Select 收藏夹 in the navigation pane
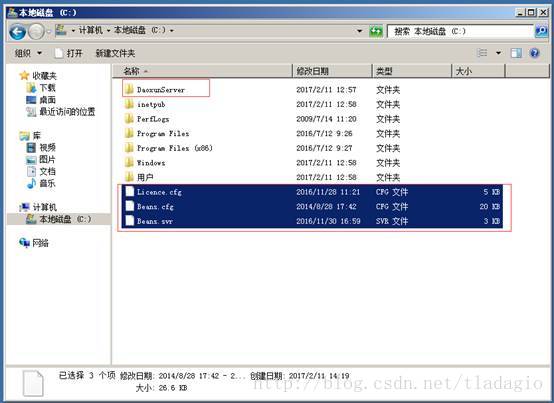The image size is (554, 403). pyautogui.click(x=38, y=76)
